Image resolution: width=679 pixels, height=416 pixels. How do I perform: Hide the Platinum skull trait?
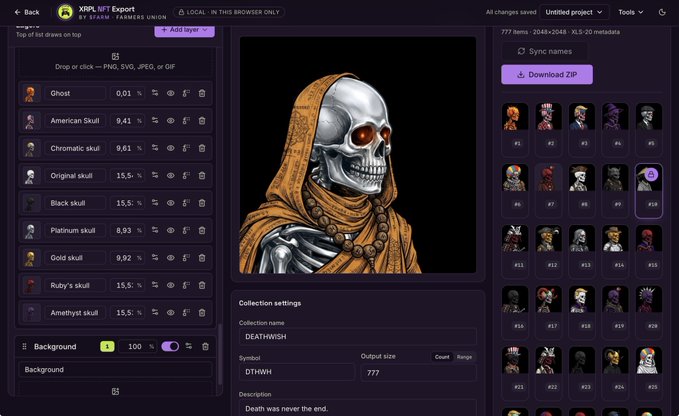171,230
